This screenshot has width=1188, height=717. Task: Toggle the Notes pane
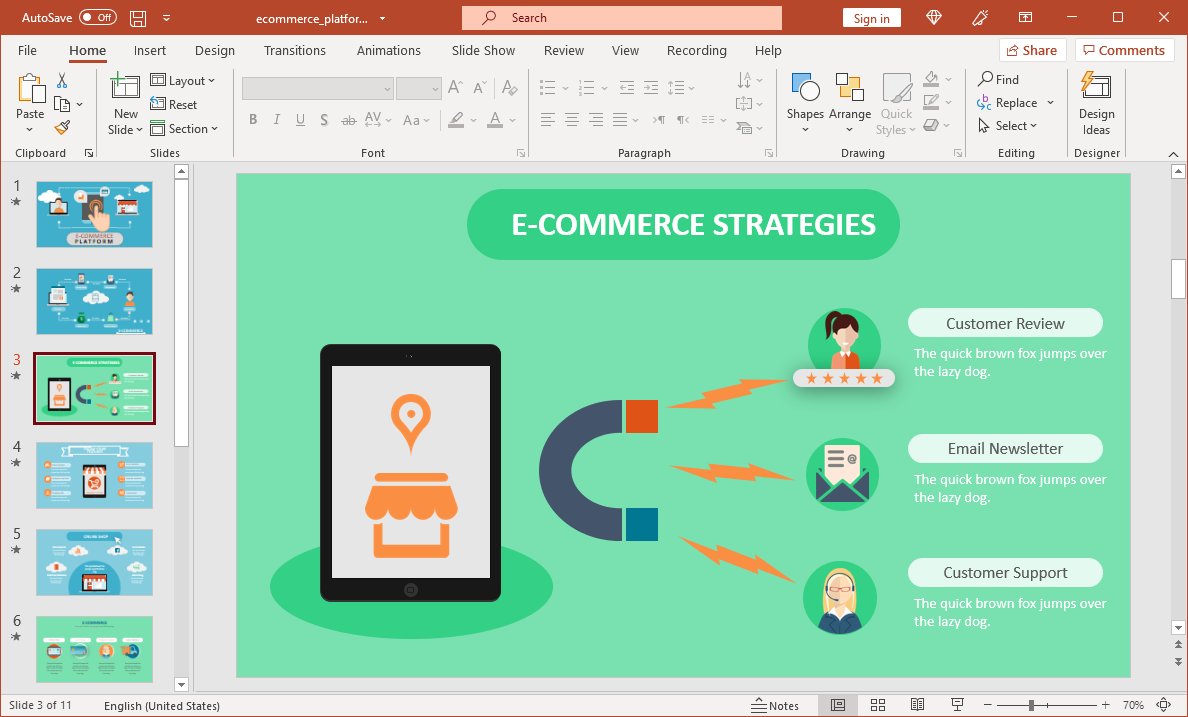pos(775,705)
